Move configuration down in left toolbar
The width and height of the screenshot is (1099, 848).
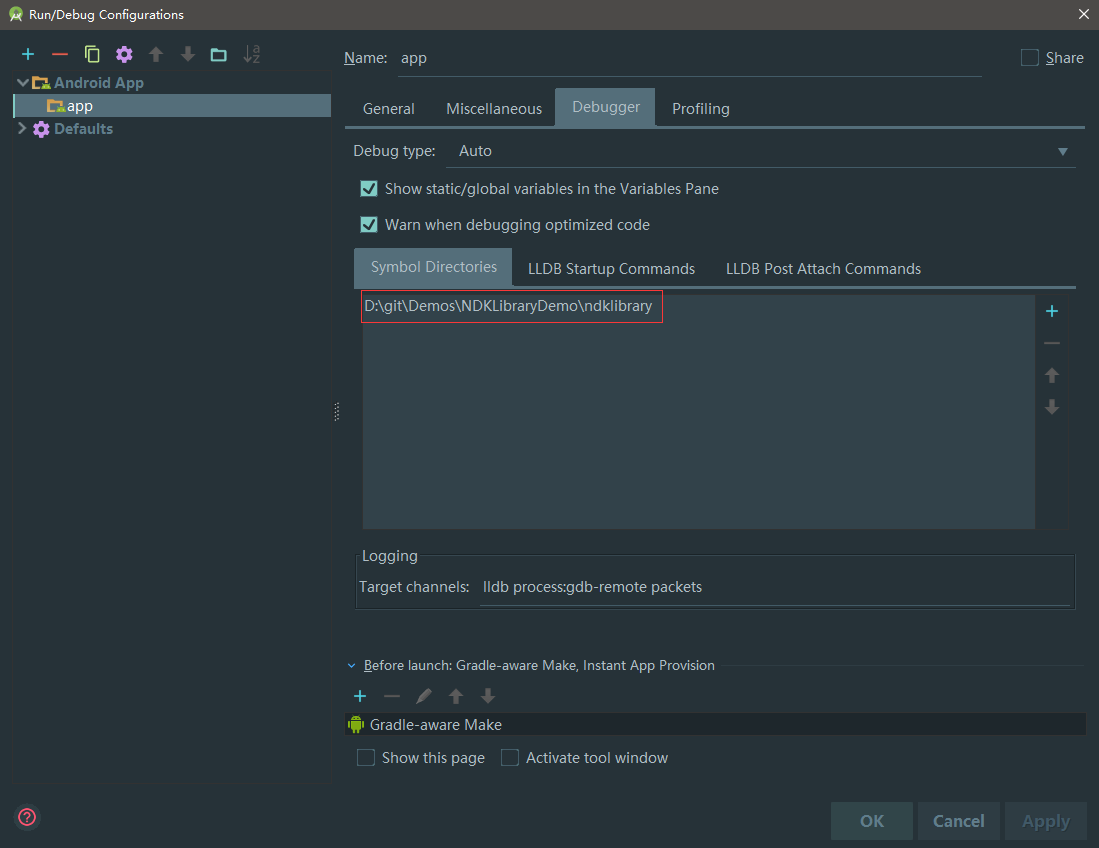[x=187, y=54]
